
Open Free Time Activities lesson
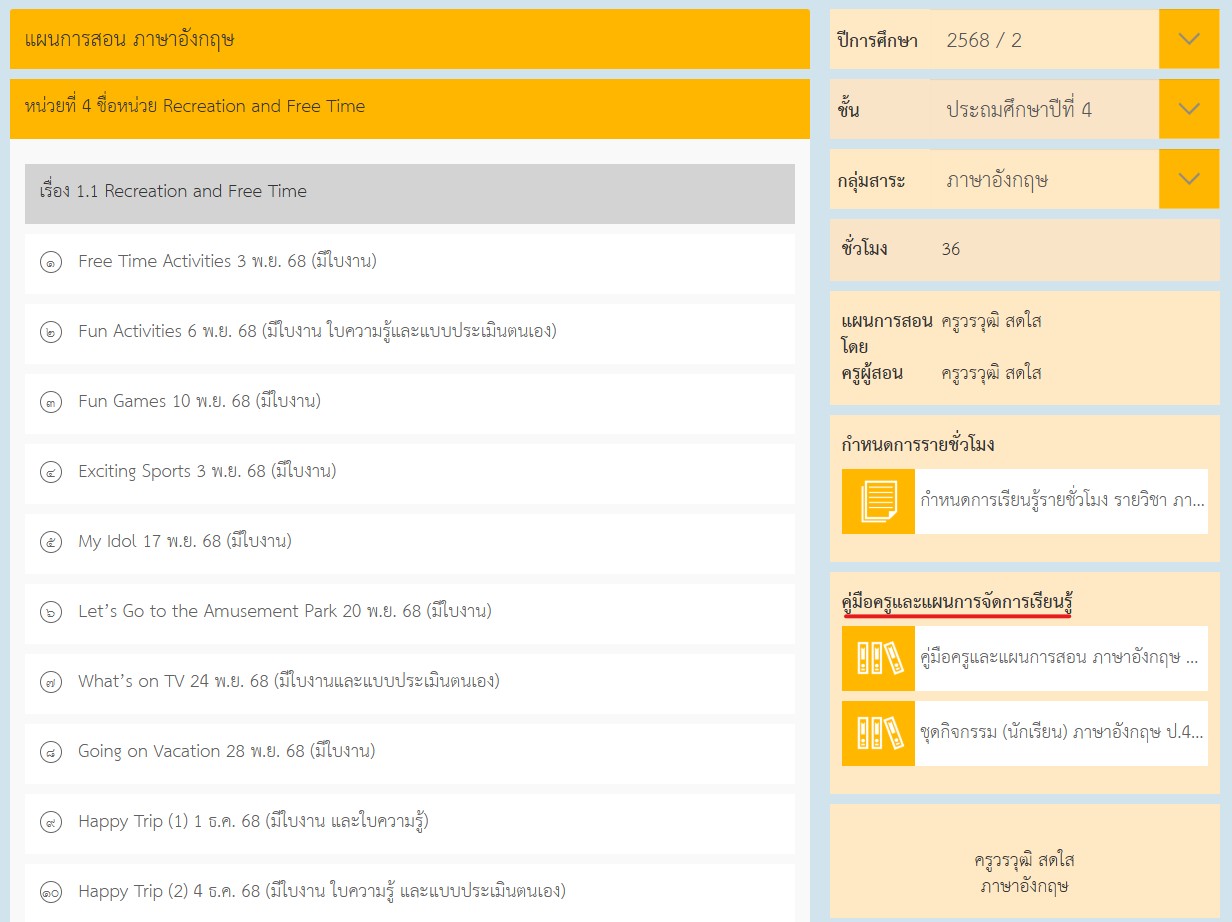click(x=227, y=262)
